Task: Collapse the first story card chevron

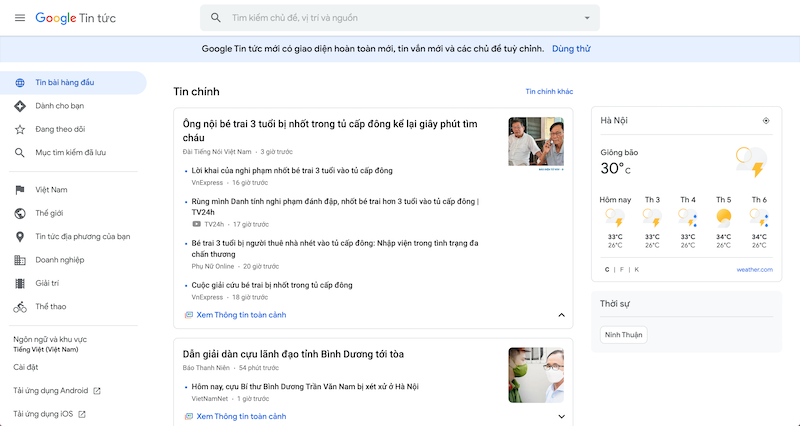Action: 561,315
